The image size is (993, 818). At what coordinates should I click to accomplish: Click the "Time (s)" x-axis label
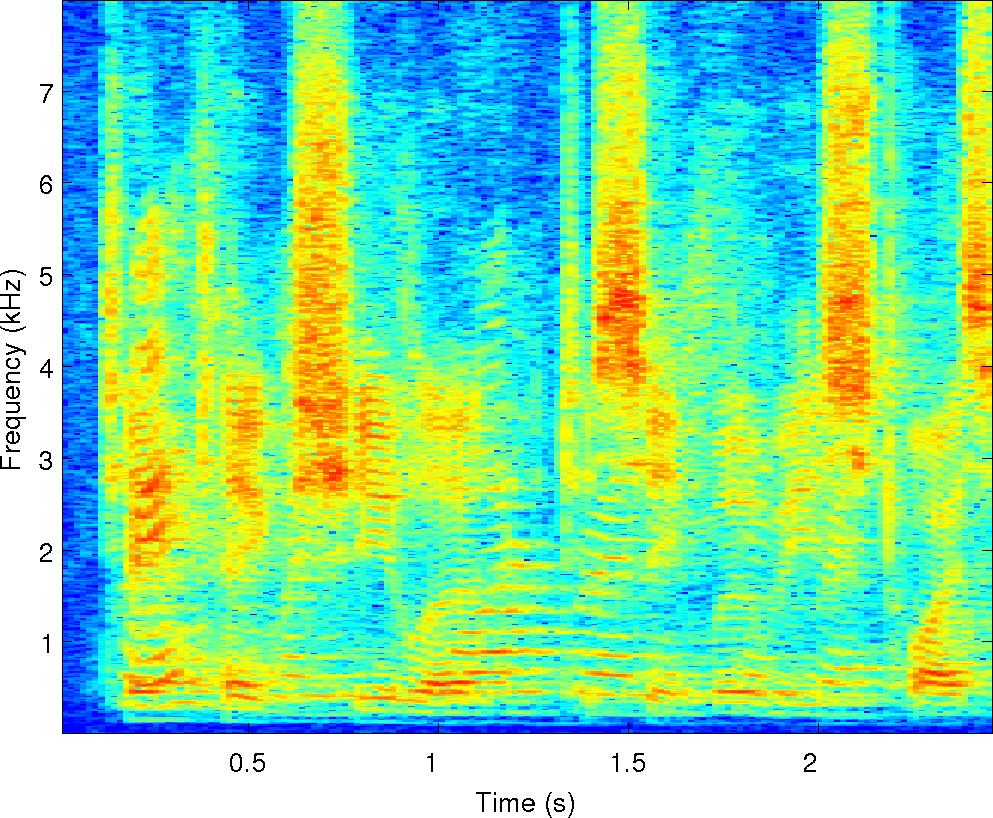pyautogui.click(x=525, y=803)
